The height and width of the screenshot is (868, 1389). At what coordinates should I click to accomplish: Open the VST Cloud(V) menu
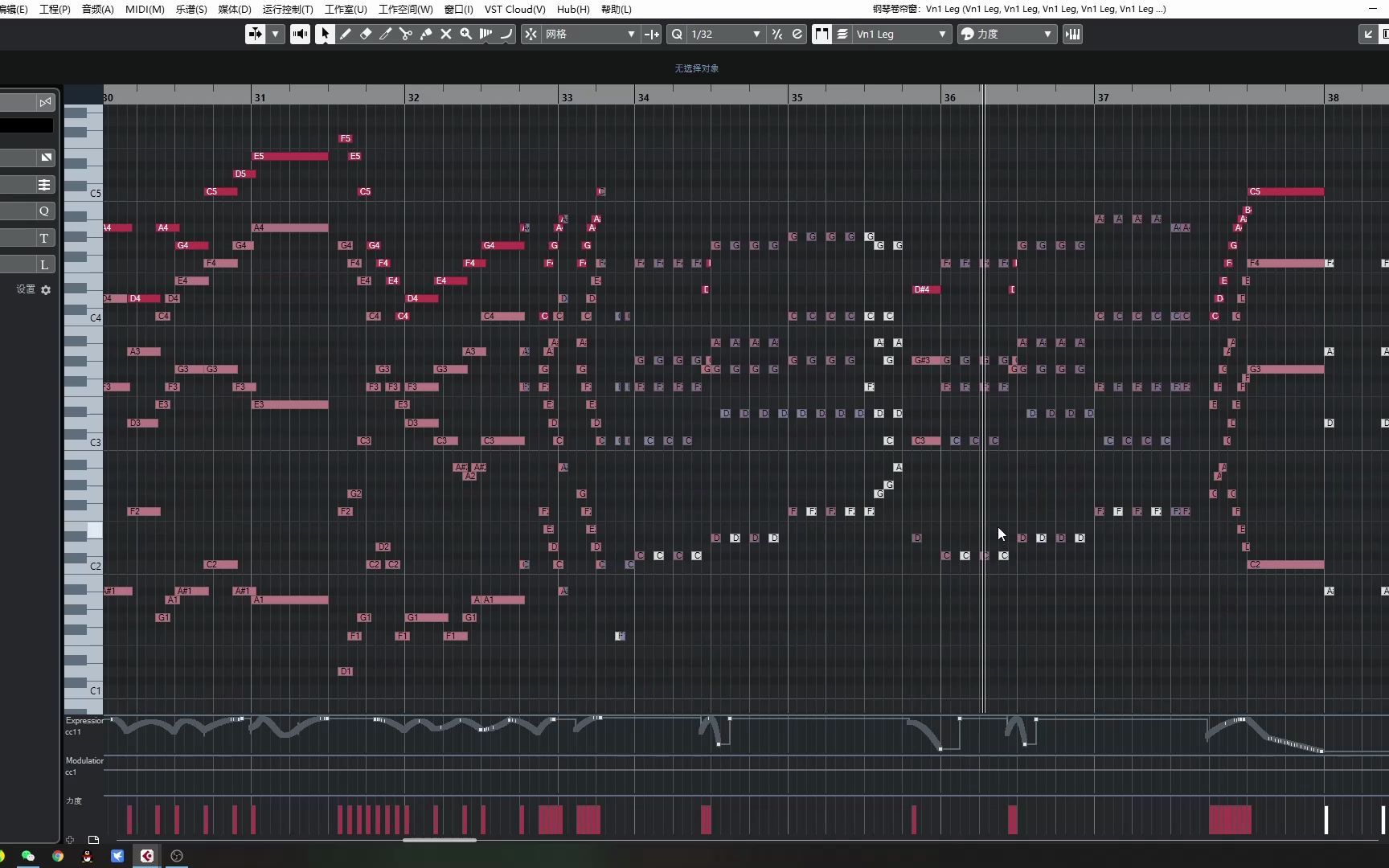[514, 9]
